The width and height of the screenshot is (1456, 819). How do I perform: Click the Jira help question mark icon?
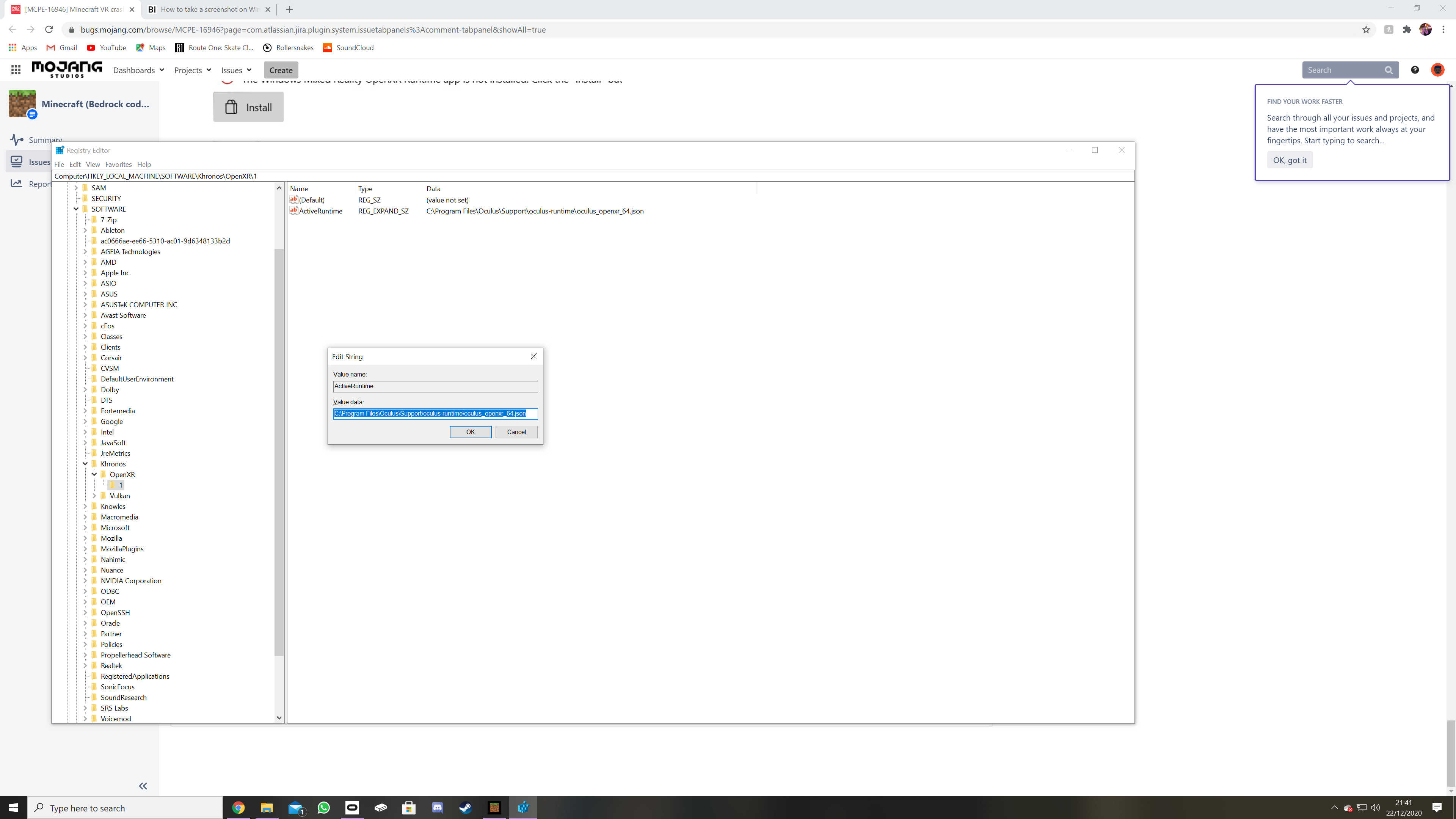[1415, 69]
